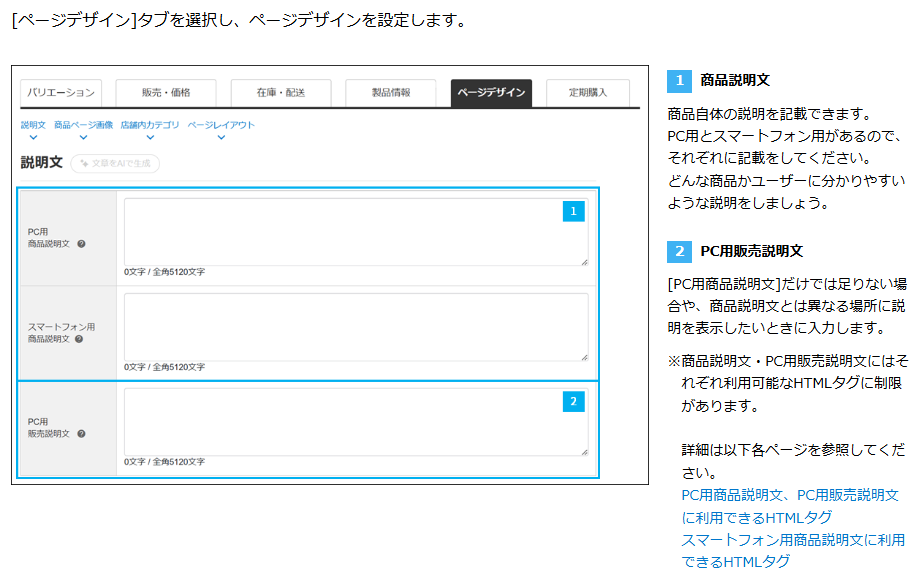
Task: Open the 販売・価格 tab
Action: [165, 93]
